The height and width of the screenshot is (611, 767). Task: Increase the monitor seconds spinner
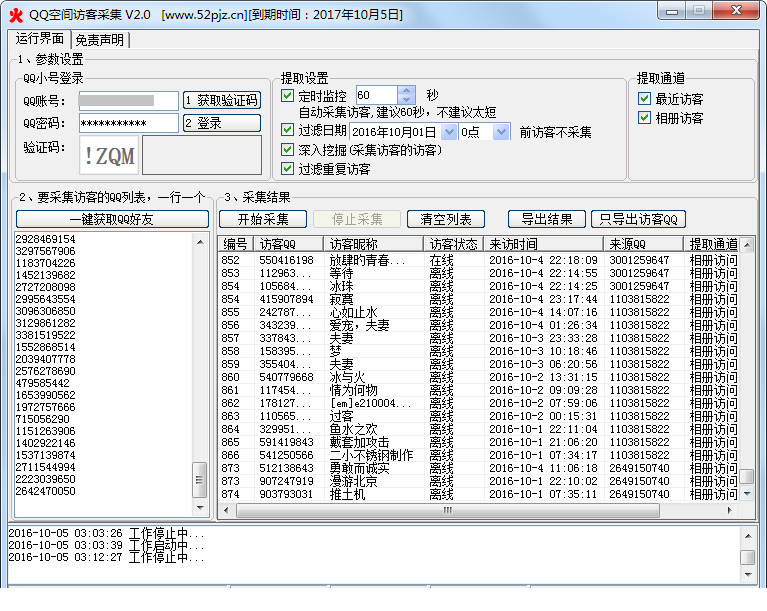pyautogui.click(x=406, y=91)
